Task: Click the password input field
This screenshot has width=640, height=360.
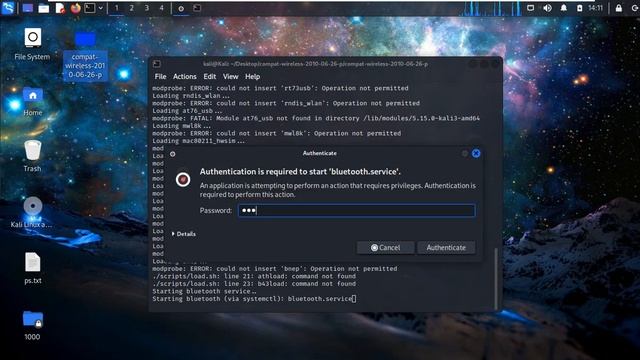Action: click(357, 211)
